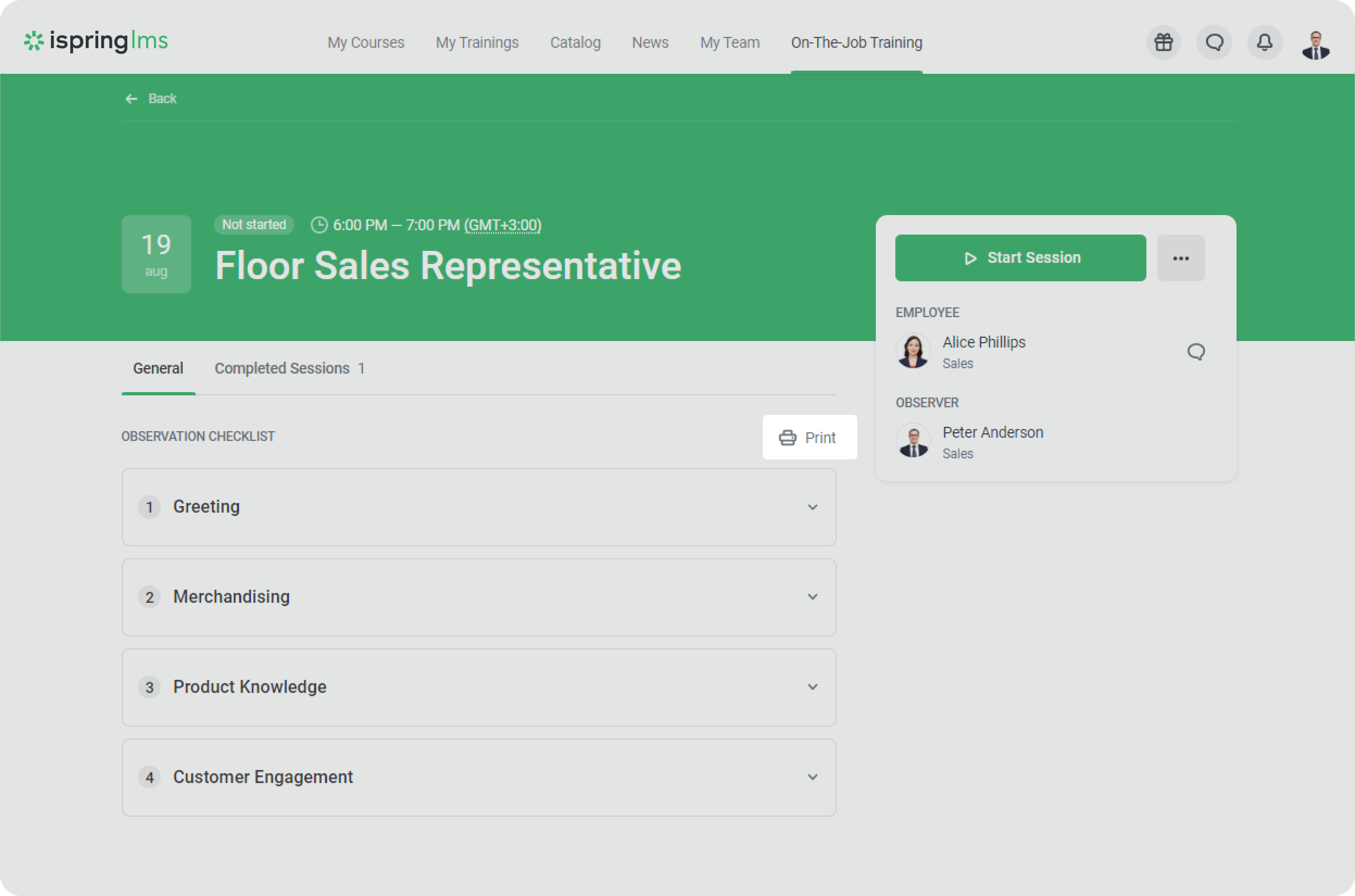Expand the Greeting checklist section
The height and width of the screenshot is (896, 1355).
pyautogui.click(x=812, y=507)
